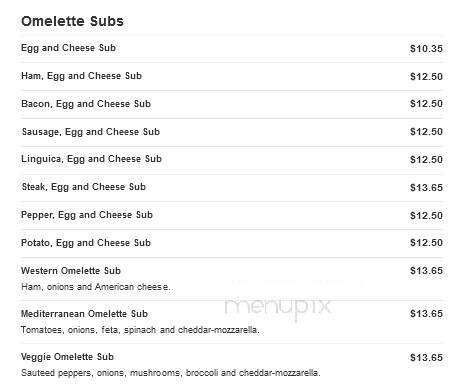The image size is (457, 389).
Task: Open the Veggie Omelette Sub item
Action: coord(67,357)
